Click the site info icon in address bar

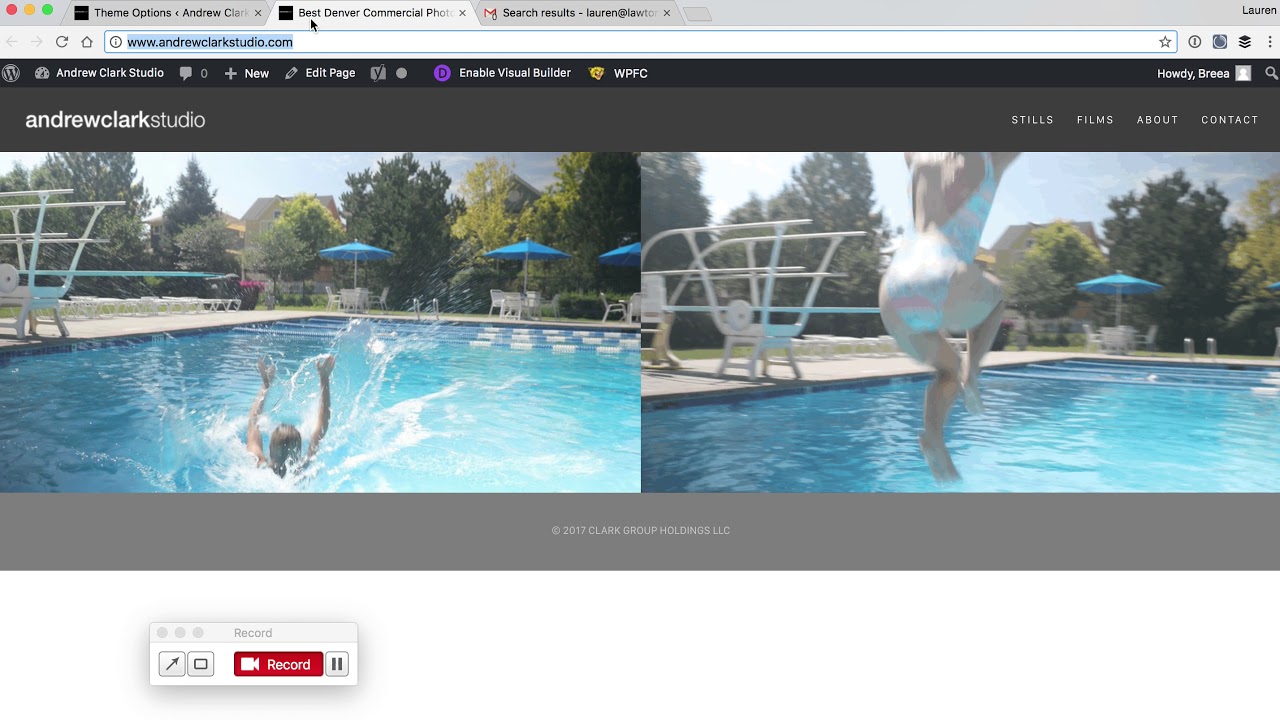point(116,42)
